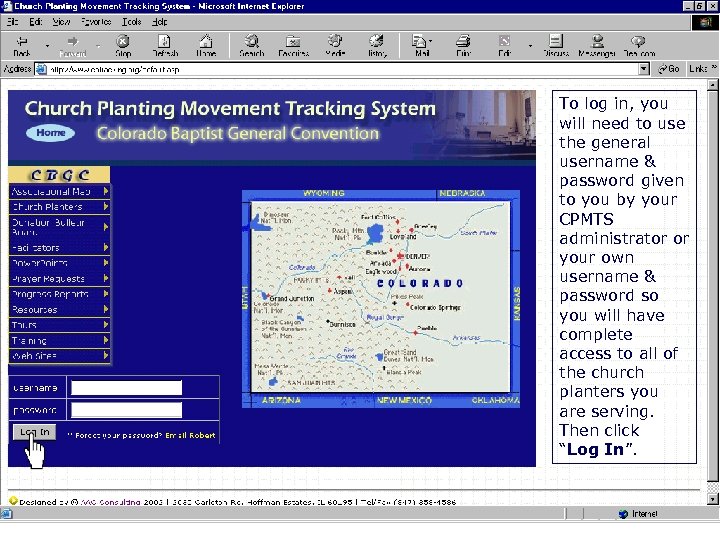The height and width of the screenshot is (540, 720).
Task: Click the Internet zone status bar icon
Action: (x=623, y=513)
